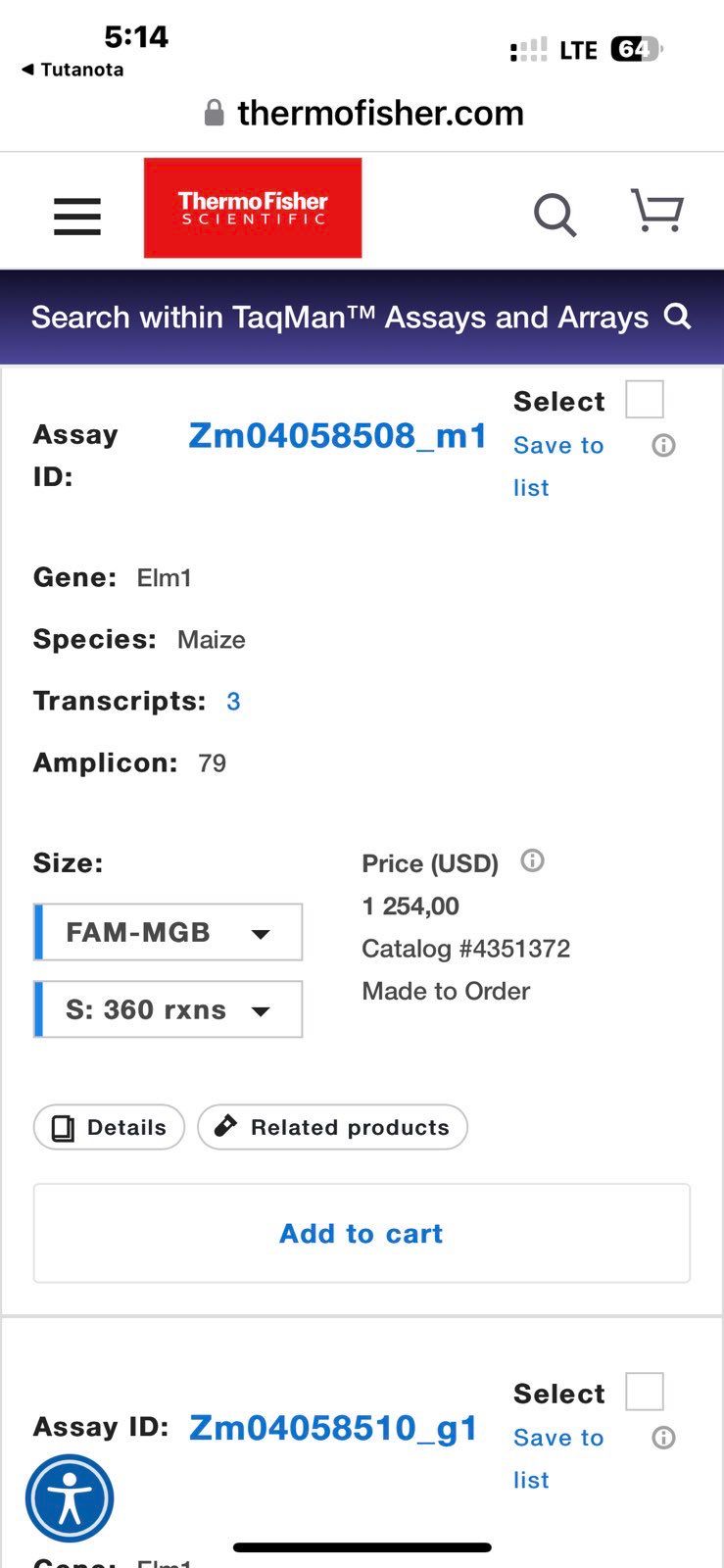
Task: Show price info tooltip icon
Action: [x=532, y=861]
